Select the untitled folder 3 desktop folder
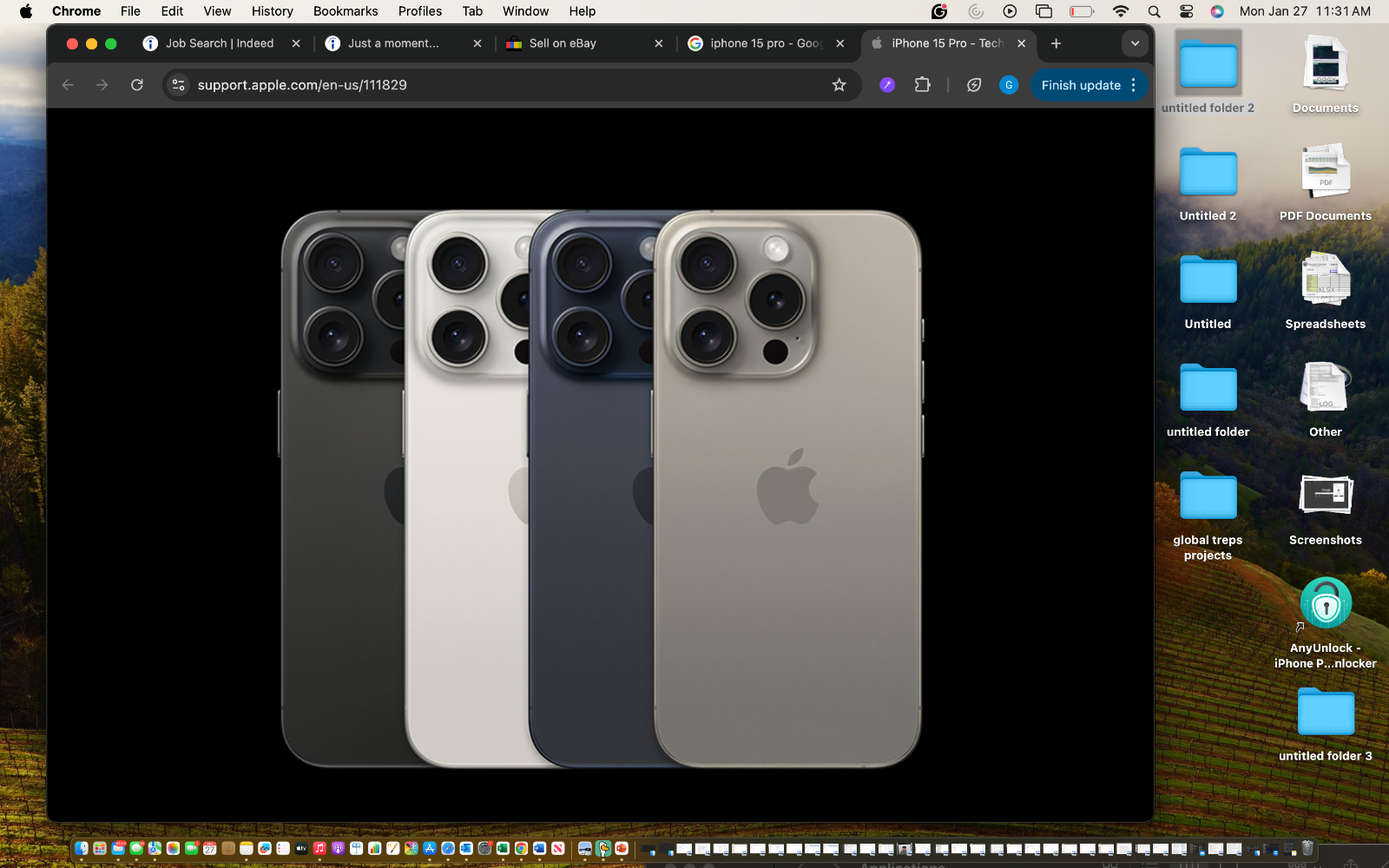Image resolution: width=1389 pixels, height=868 pixels. coord(1326,723)
